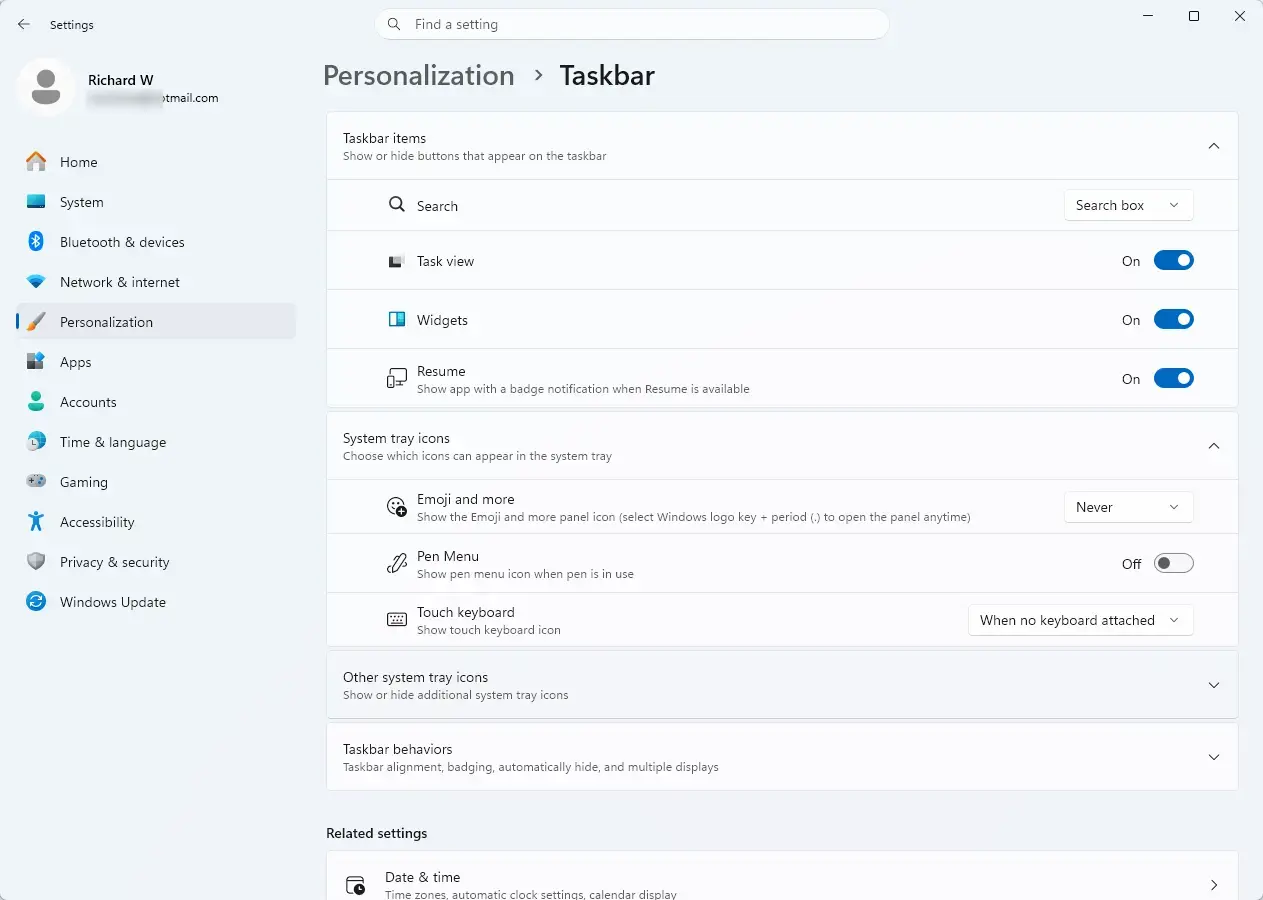Viewport: 1263px width, 900px height.
Task: Open the Emoji and more Never dropdown
Action: 1128,507
